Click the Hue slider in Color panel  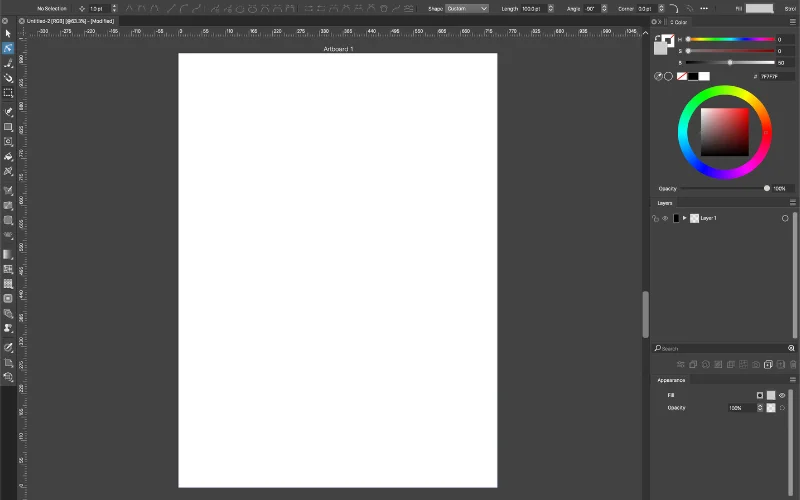point(731,39)
